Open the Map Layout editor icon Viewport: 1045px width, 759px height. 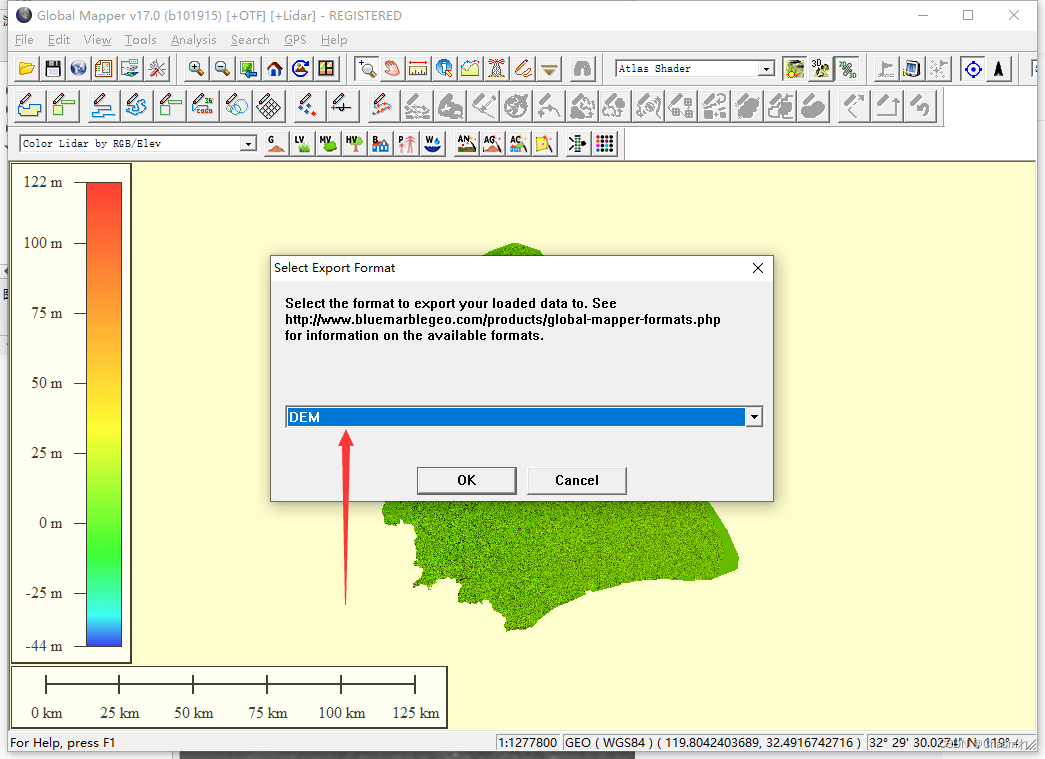pyautogui.click(x=104, y=69)
